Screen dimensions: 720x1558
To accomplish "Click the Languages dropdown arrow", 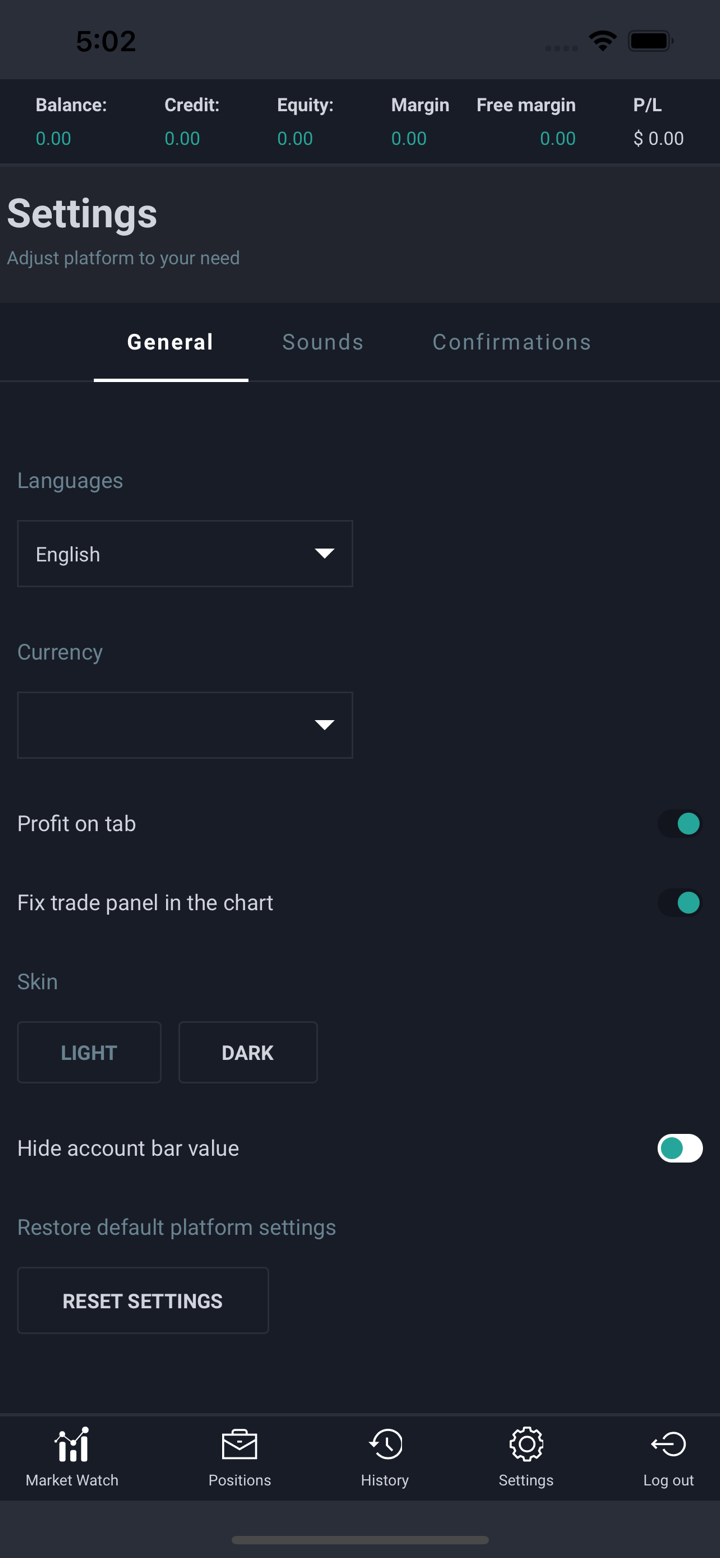I will [324, 554].
